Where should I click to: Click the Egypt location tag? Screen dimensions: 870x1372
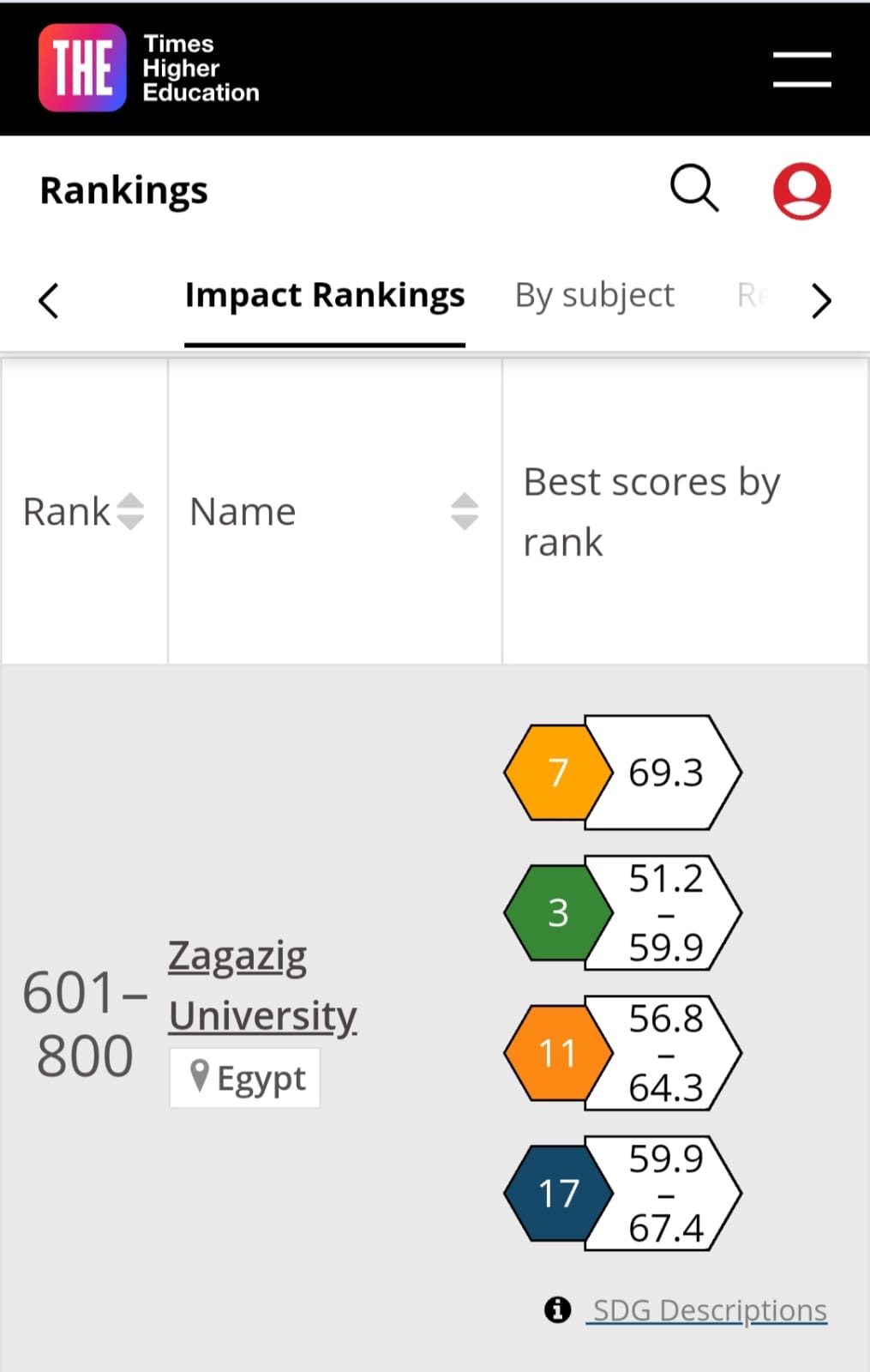point(245,1078)
